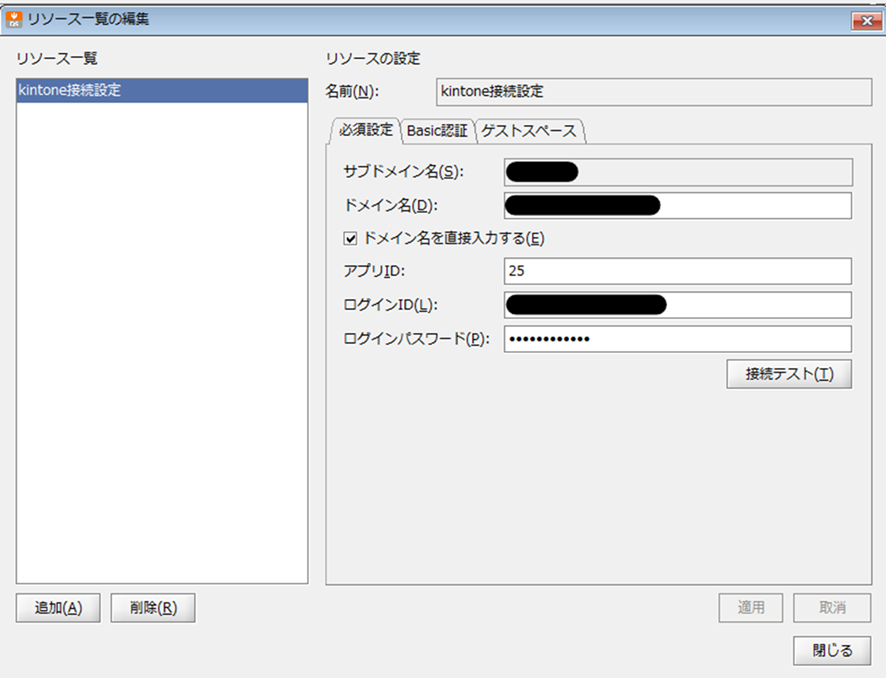Click the ログインパスワード field
Image resolution: width=886 pixels, height=678 pixels.
point(678,339)
